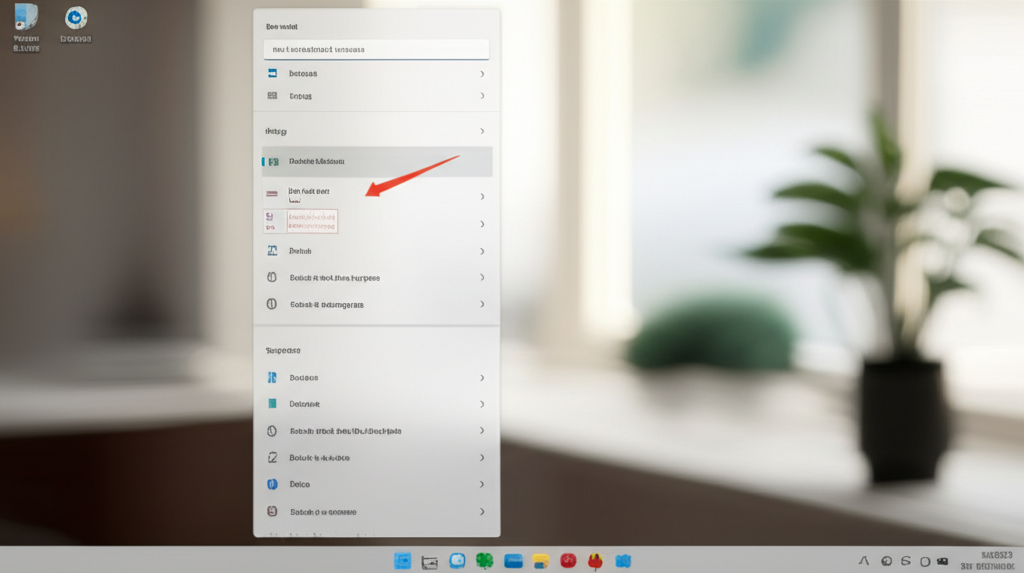Expand the chevron on the Delco row
1024x573 pixels.
coord(482,484)
